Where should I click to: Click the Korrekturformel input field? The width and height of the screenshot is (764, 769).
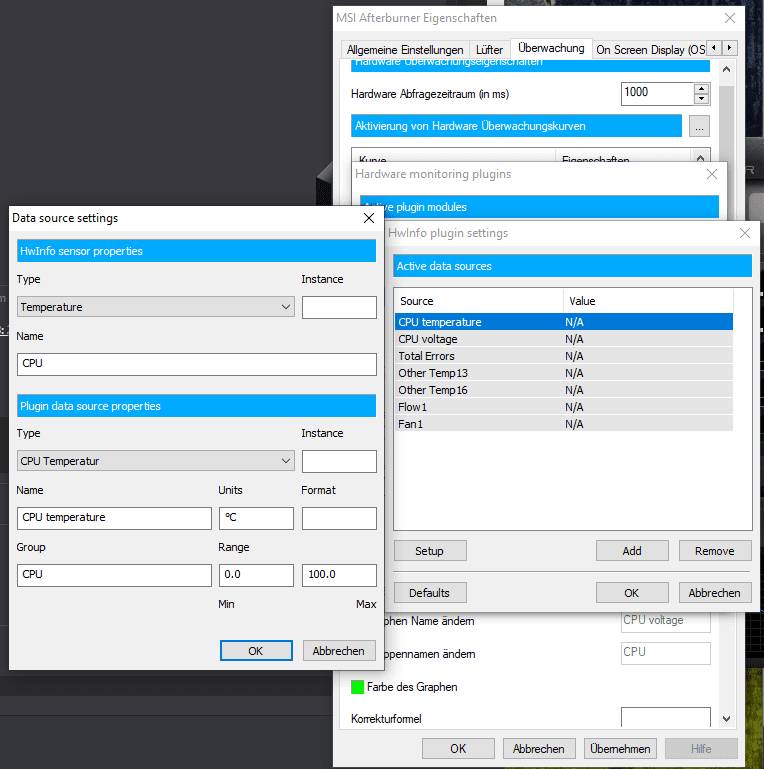point(665,717)
